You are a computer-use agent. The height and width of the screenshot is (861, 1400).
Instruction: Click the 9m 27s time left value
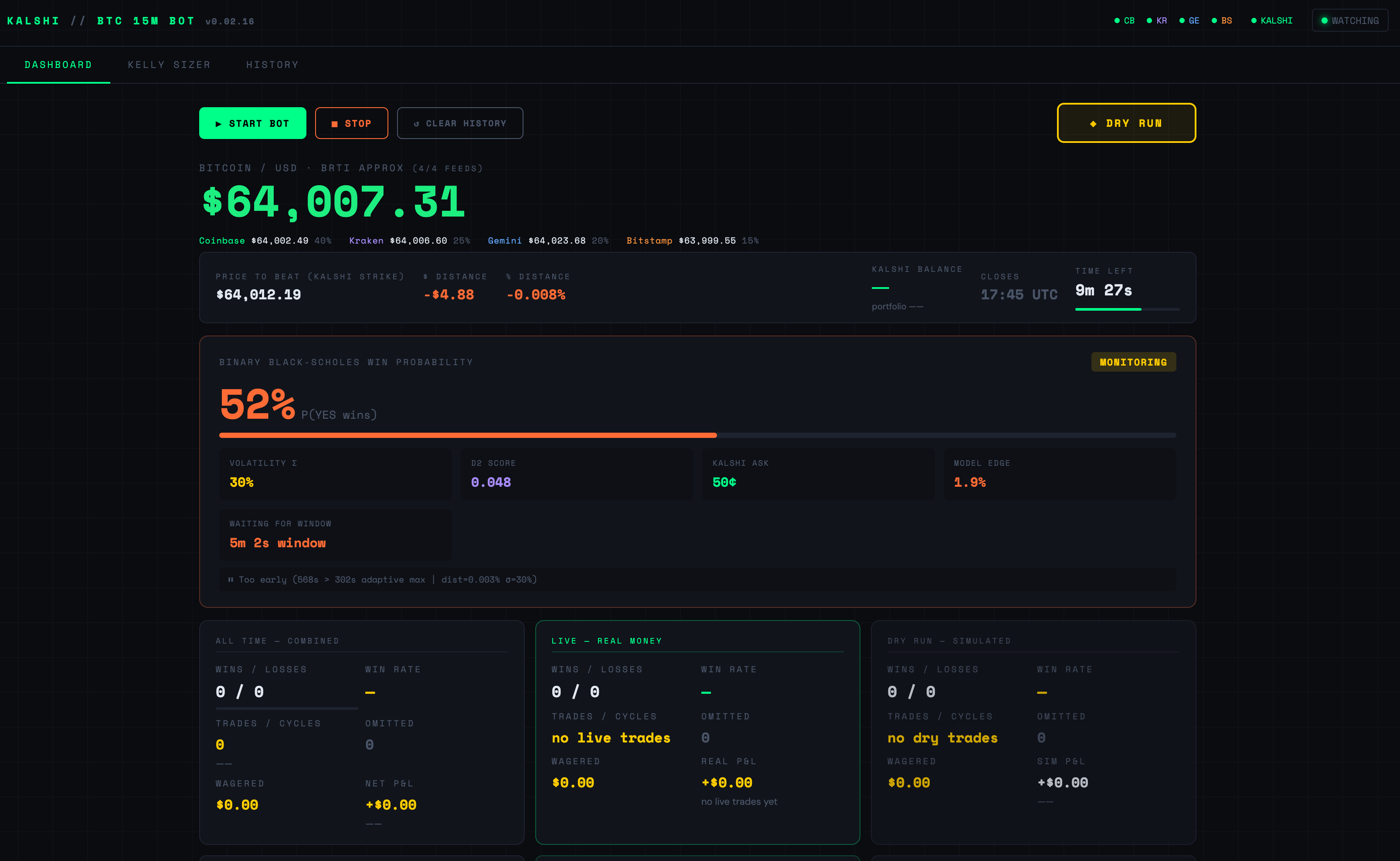coord(1103,291)
